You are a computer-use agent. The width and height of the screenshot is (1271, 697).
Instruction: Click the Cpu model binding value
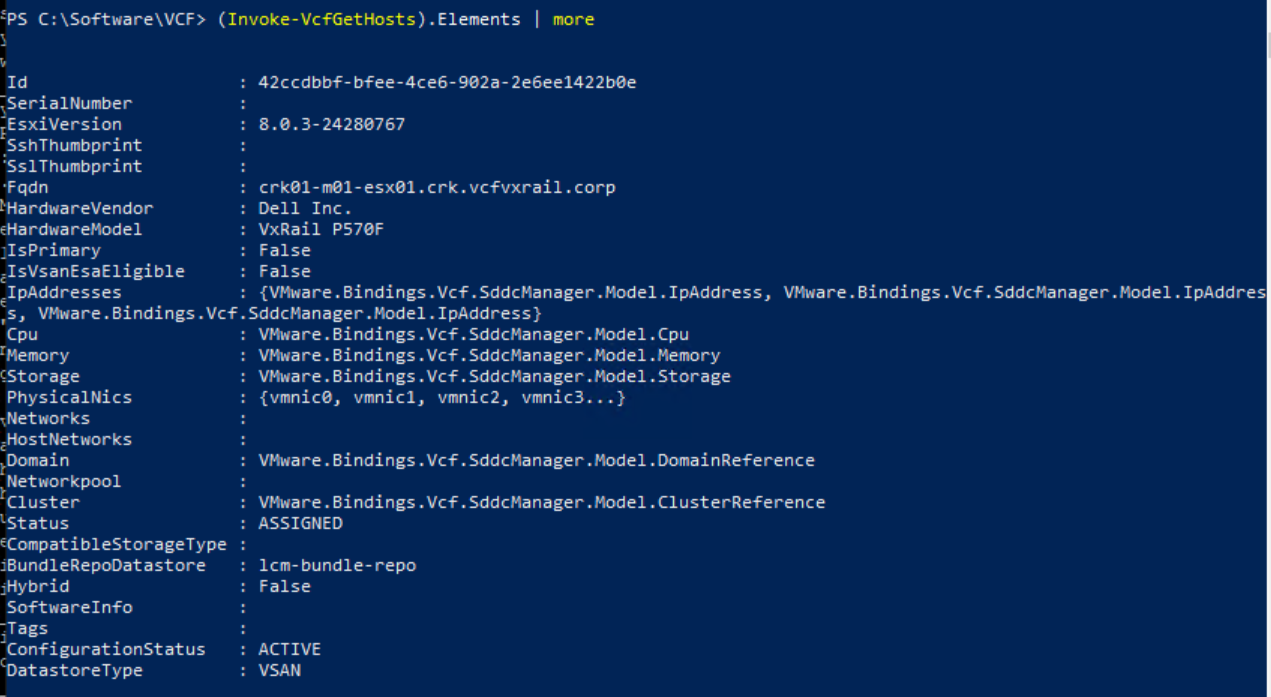tap(473, 334)
